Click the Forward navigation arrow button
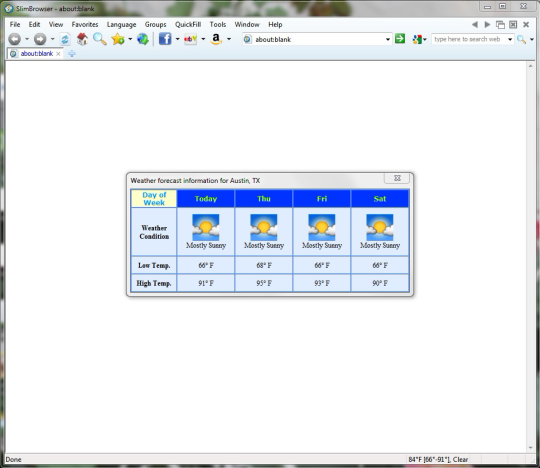Viewport: 540px width, 468px height. coord(40,39)
